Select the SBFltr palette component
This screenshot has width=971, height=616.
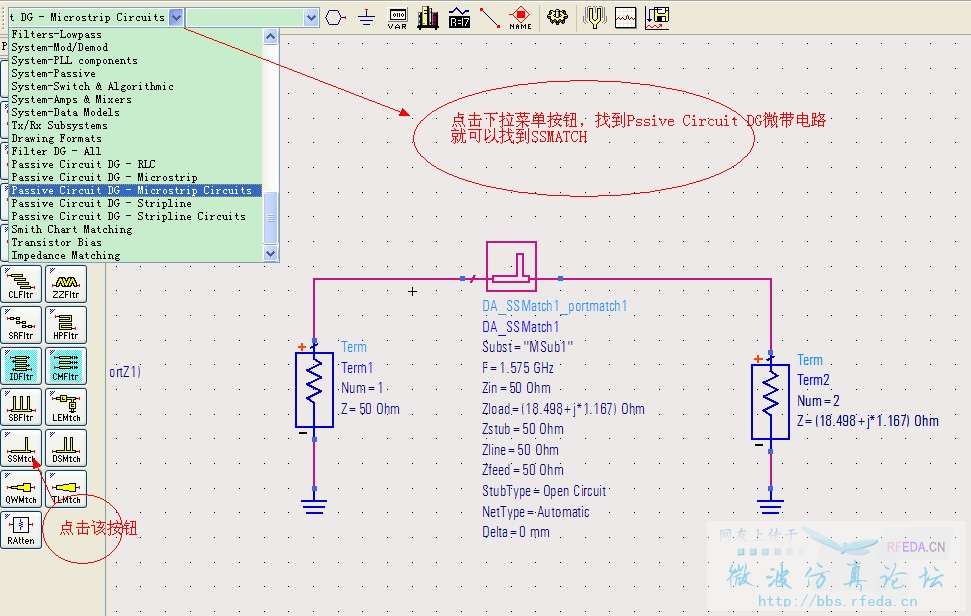21,407
